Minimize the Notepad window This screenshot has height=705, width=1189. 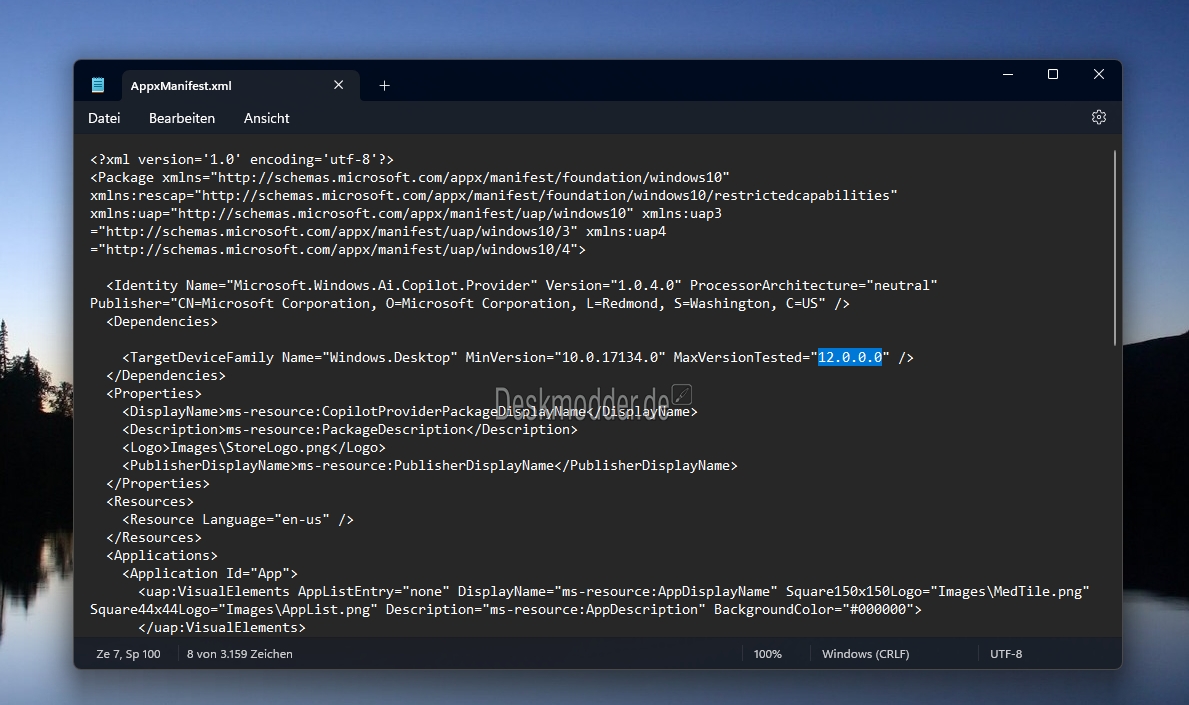[x=1008, y=74]
